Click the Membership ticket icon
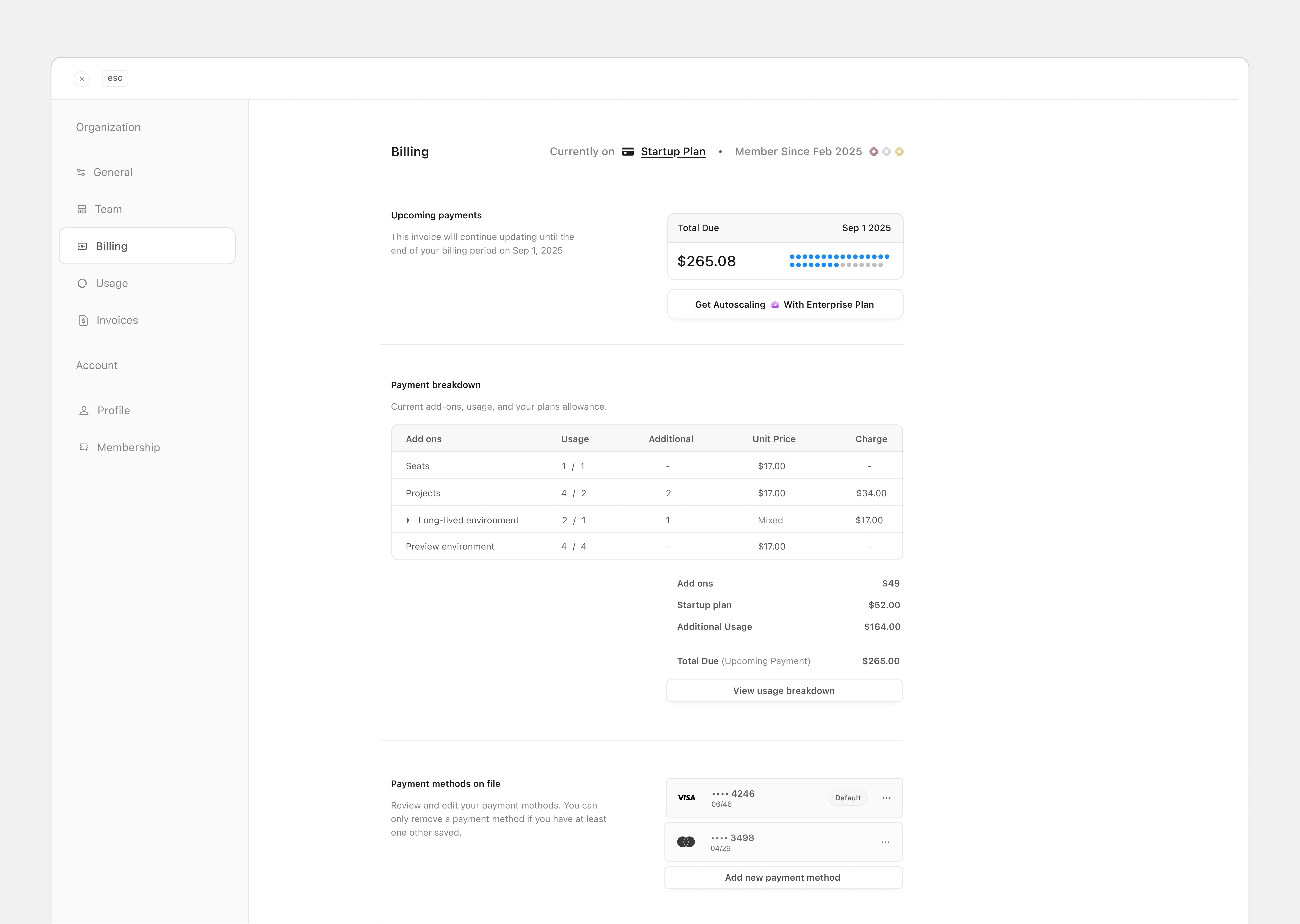This screenshot has height=924, width=1300. click(x=84, y=447)
